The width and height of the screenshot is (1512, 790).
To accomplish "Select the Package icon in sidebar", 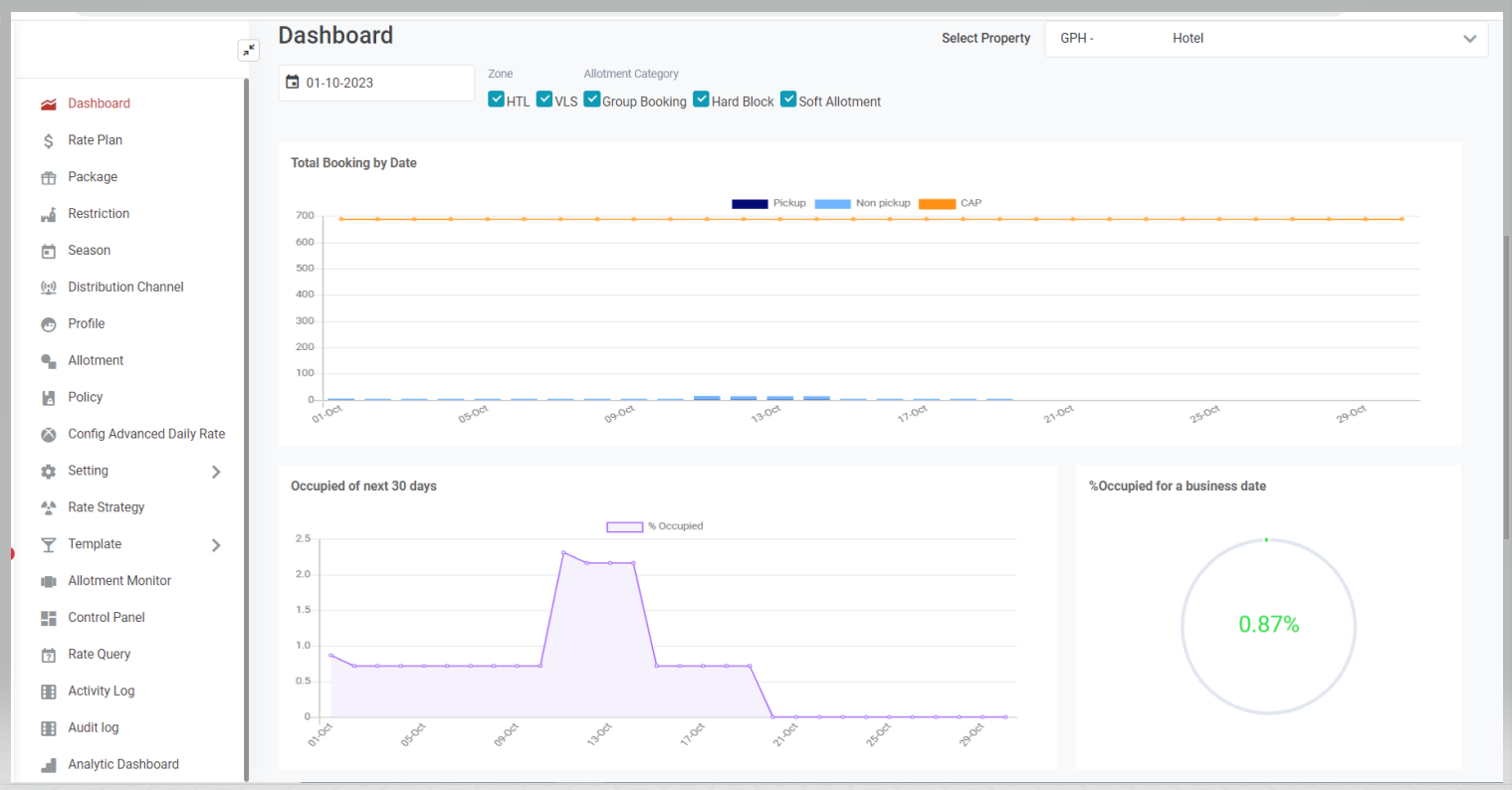I will point(48,176).
